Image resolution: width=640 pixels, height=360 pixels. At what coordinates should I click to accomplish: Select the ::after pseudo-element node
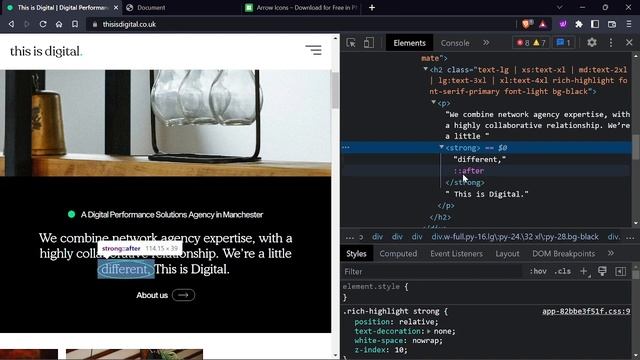(x=469, y=171)
